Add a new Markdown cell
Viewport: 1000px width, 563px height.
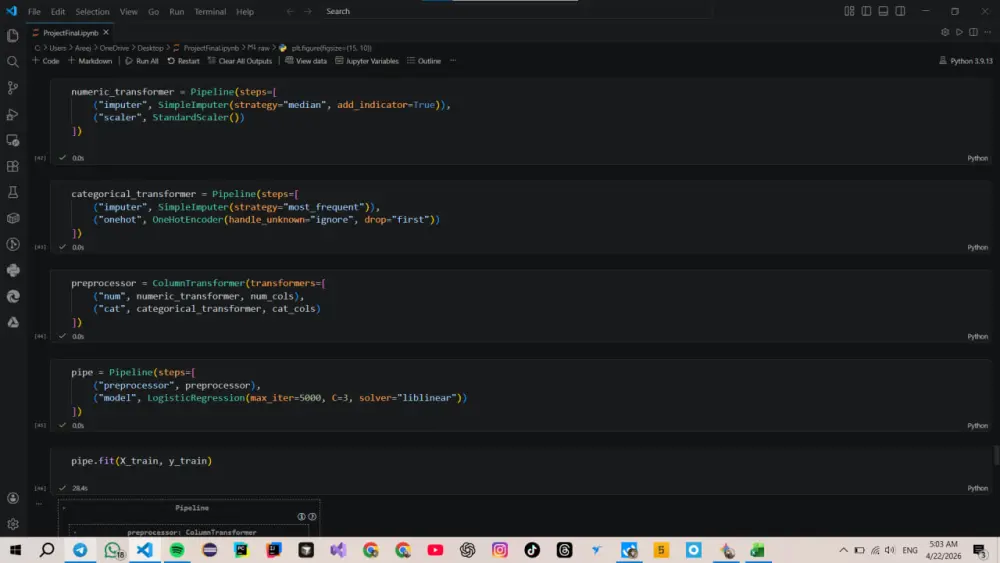pyautogui.click(x=90, y=61)
